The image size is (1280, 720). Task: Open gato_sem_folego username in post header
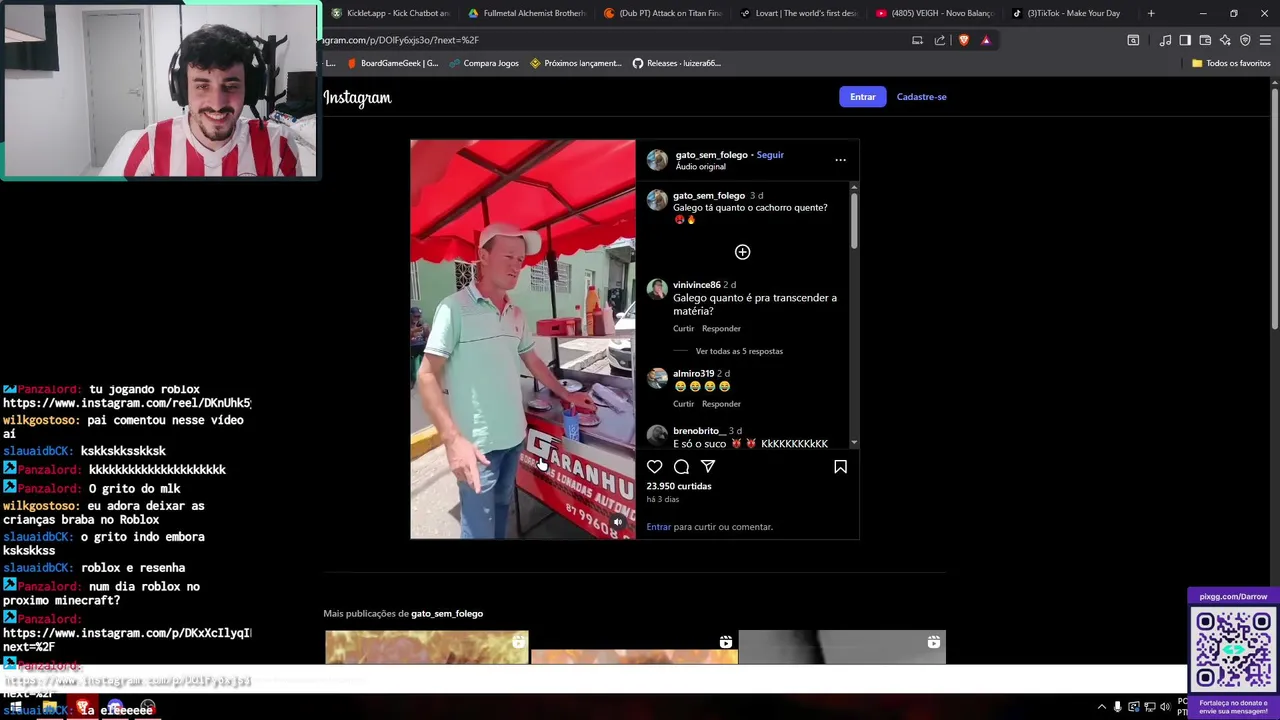pos(711,155)
